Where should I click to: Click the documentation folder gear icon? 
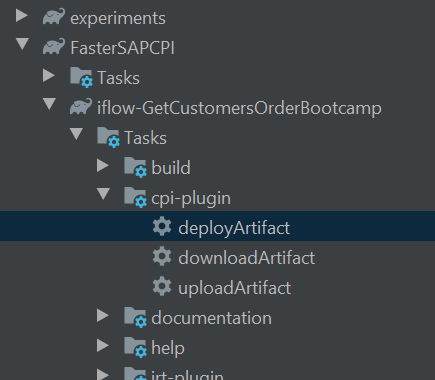(135, 317)
